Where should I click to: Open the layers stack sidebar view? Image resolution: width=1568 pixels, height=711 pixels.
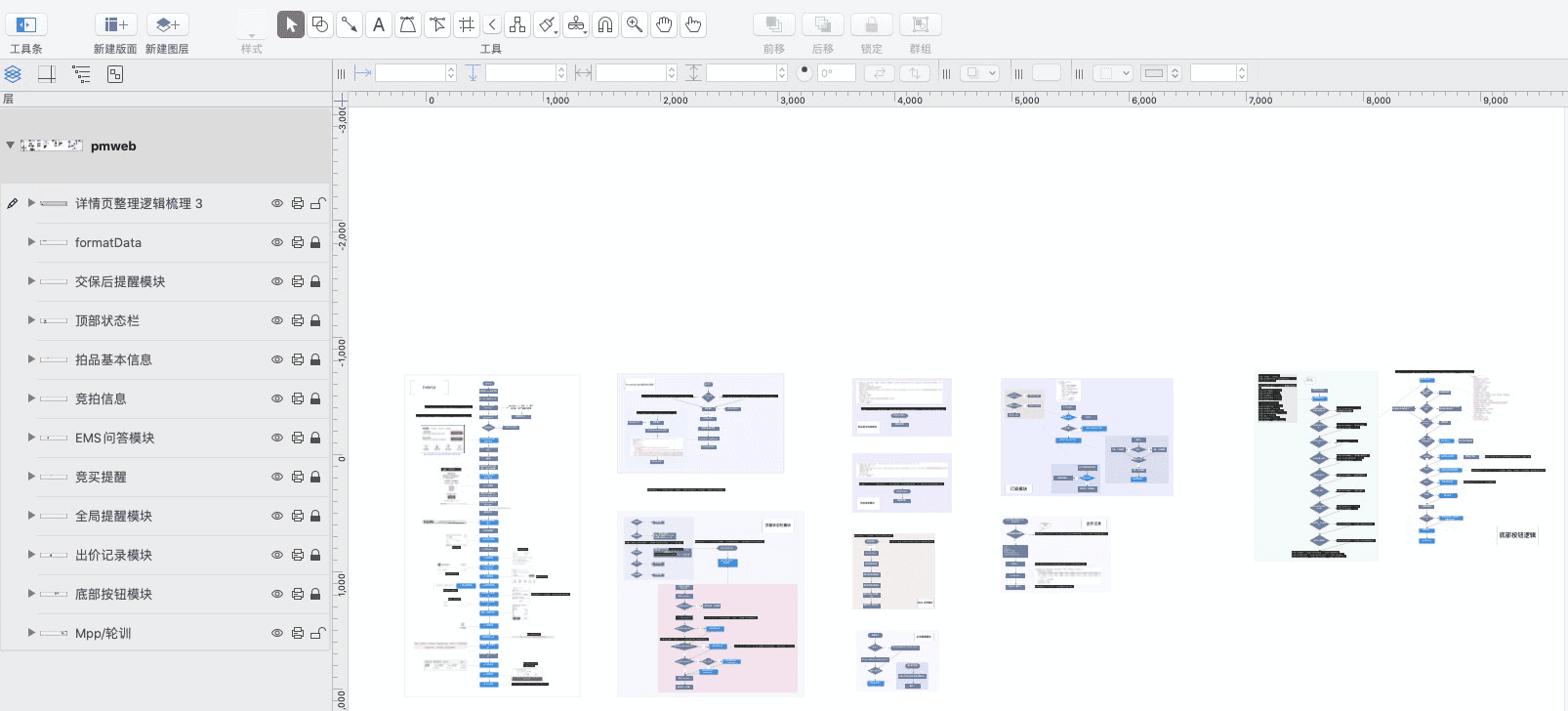tap(13, 74)
